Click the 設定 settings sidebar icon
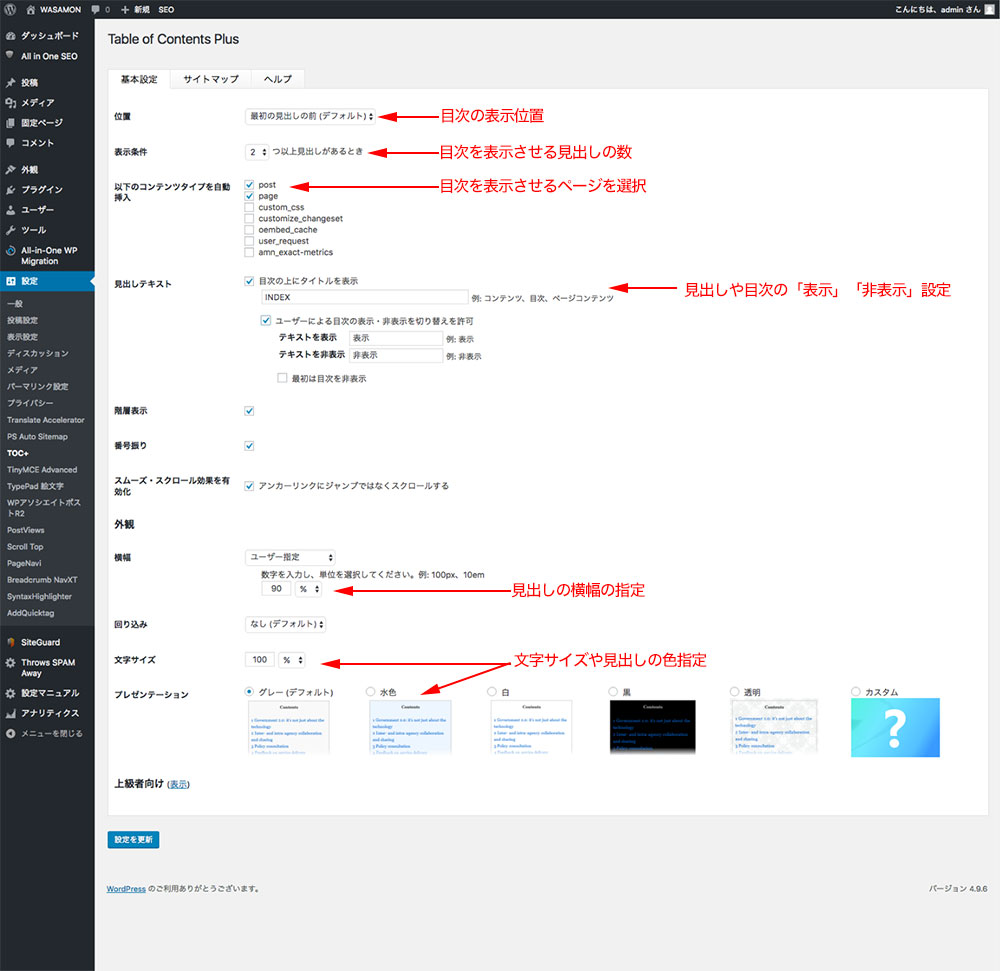 [x=10, y=281]
